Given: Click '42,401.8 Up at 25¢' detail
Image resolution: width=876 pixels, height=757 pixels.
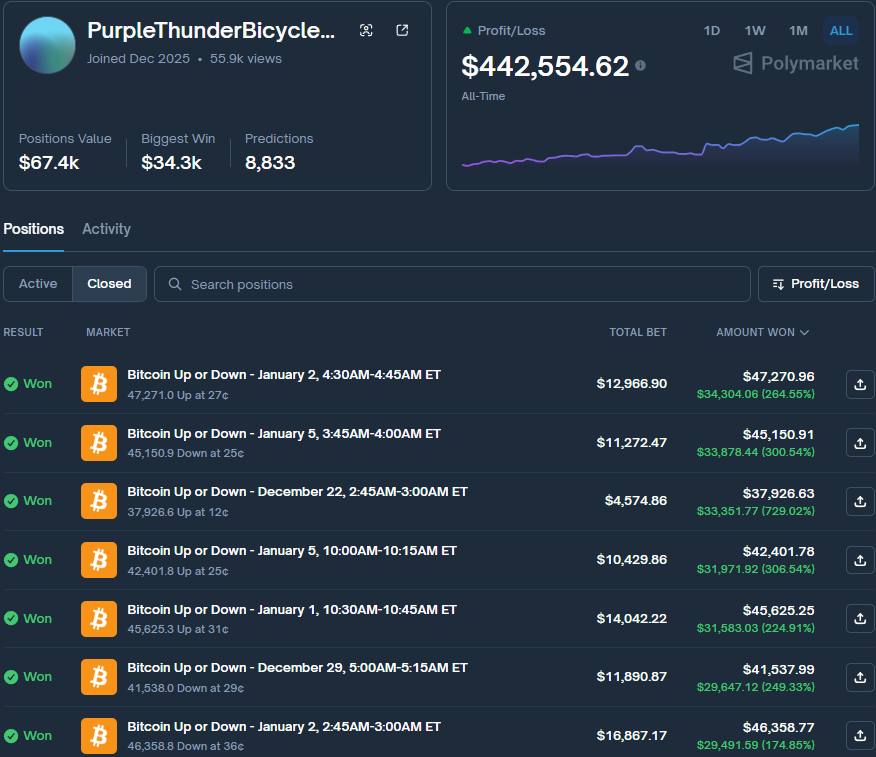Looking at the screenshot, I should pyautogui.click(x=178, y=571).
